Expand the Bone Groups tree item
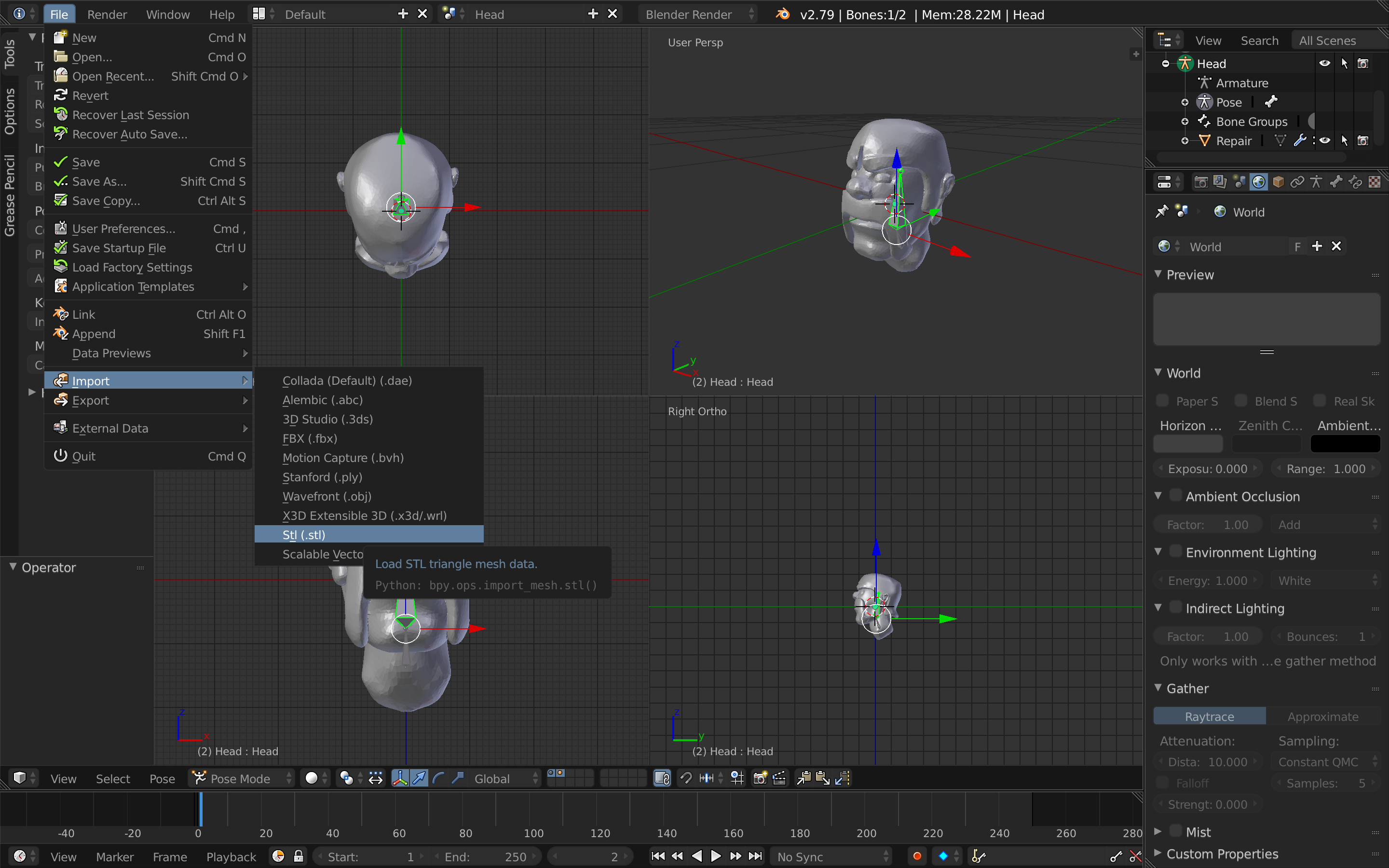This screenshot has width=1389, height=868. (1185, 122)
